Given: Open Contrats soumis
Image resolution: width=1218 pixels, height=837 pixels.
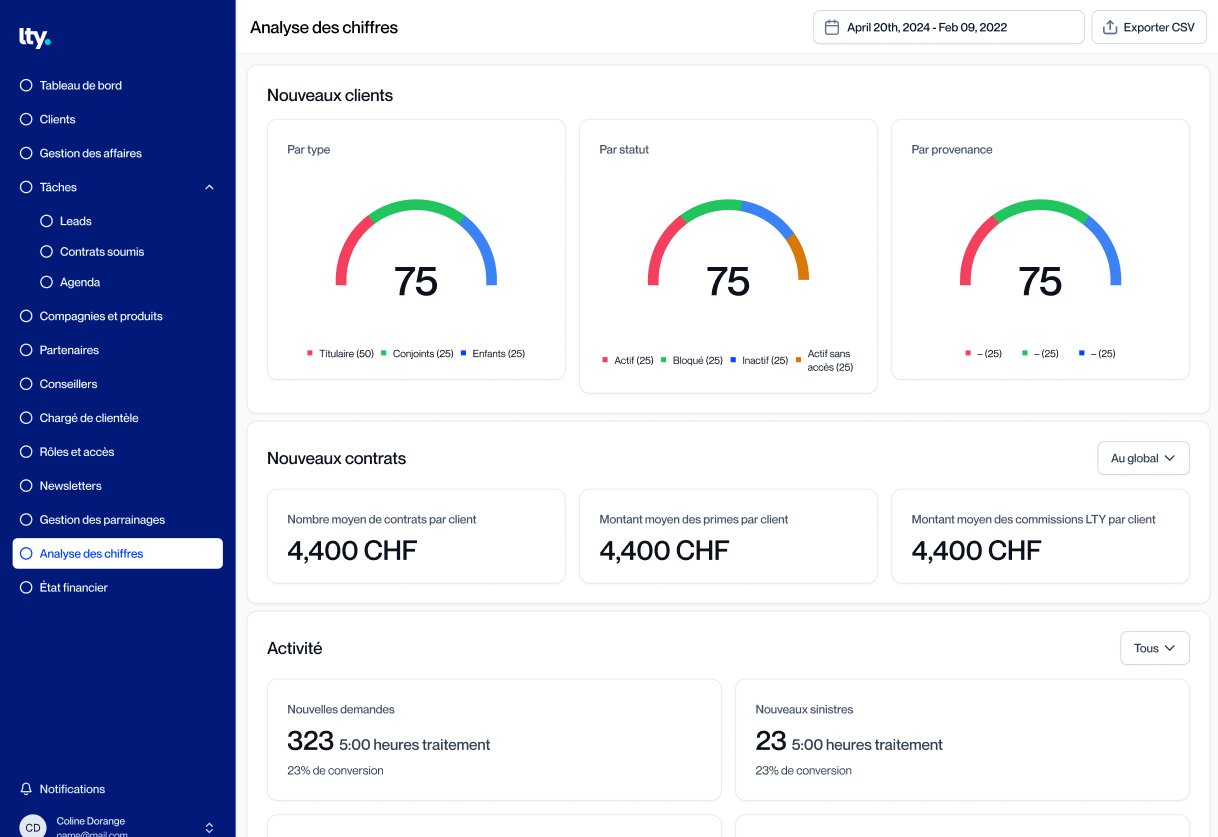Looking at the screenshot, I should [102, 252].
